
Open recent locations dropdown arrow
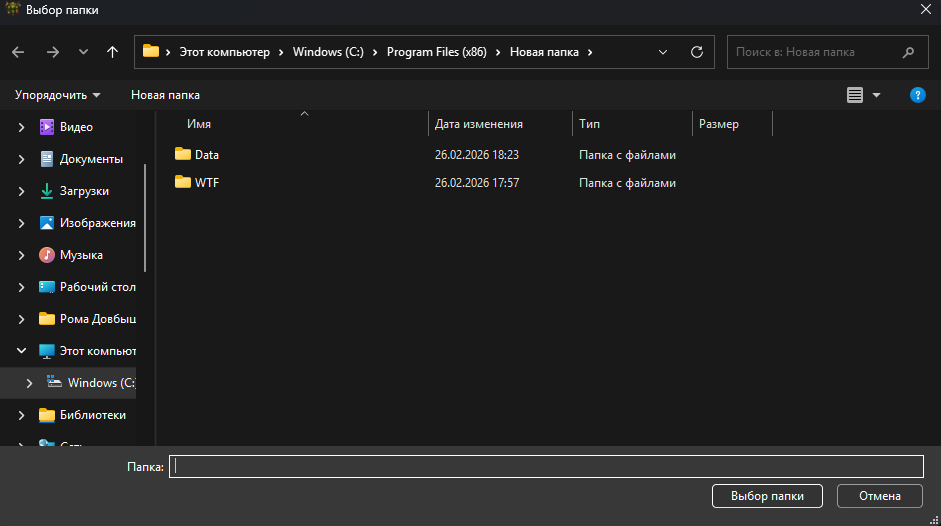[83, 52]
